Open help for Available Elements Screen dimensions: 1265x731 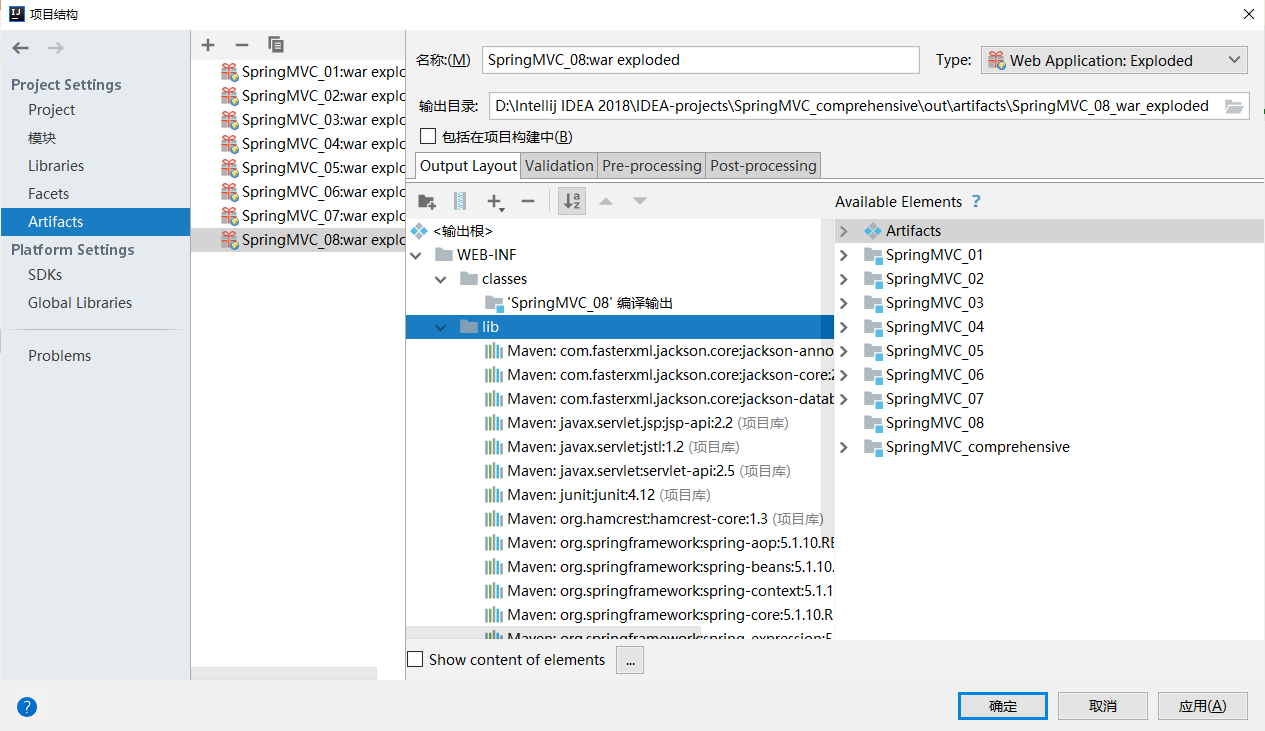coord(976,201)
